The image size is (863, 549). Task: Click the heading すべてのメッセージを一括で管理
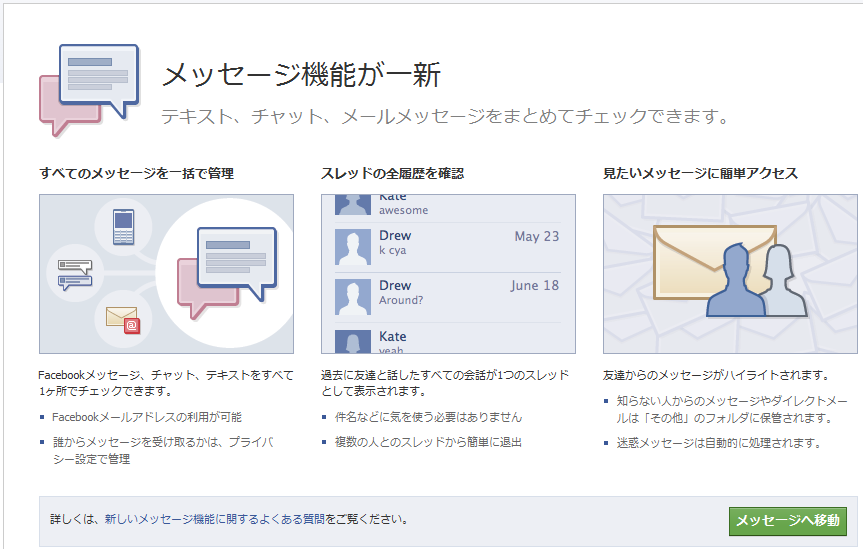[x=136, y=174]
